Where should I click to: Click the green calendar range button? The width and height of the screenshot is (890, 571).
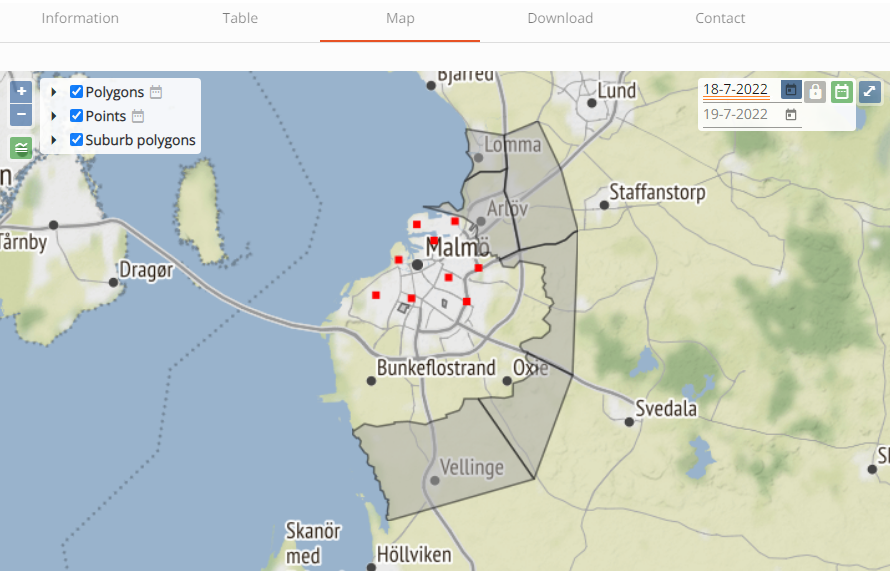click(x=842, y=91)
